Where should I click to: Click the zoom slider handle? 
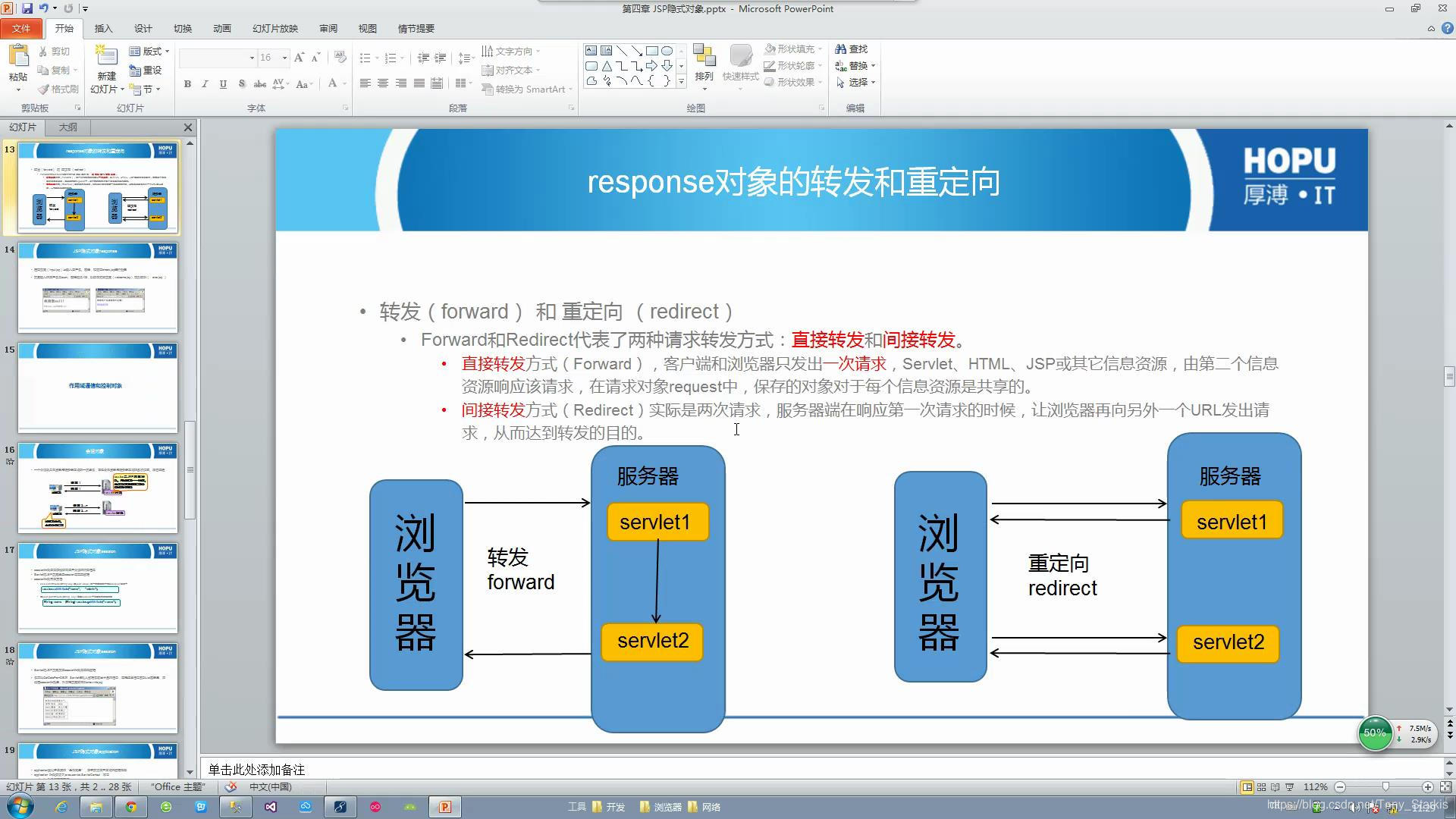1385,787
